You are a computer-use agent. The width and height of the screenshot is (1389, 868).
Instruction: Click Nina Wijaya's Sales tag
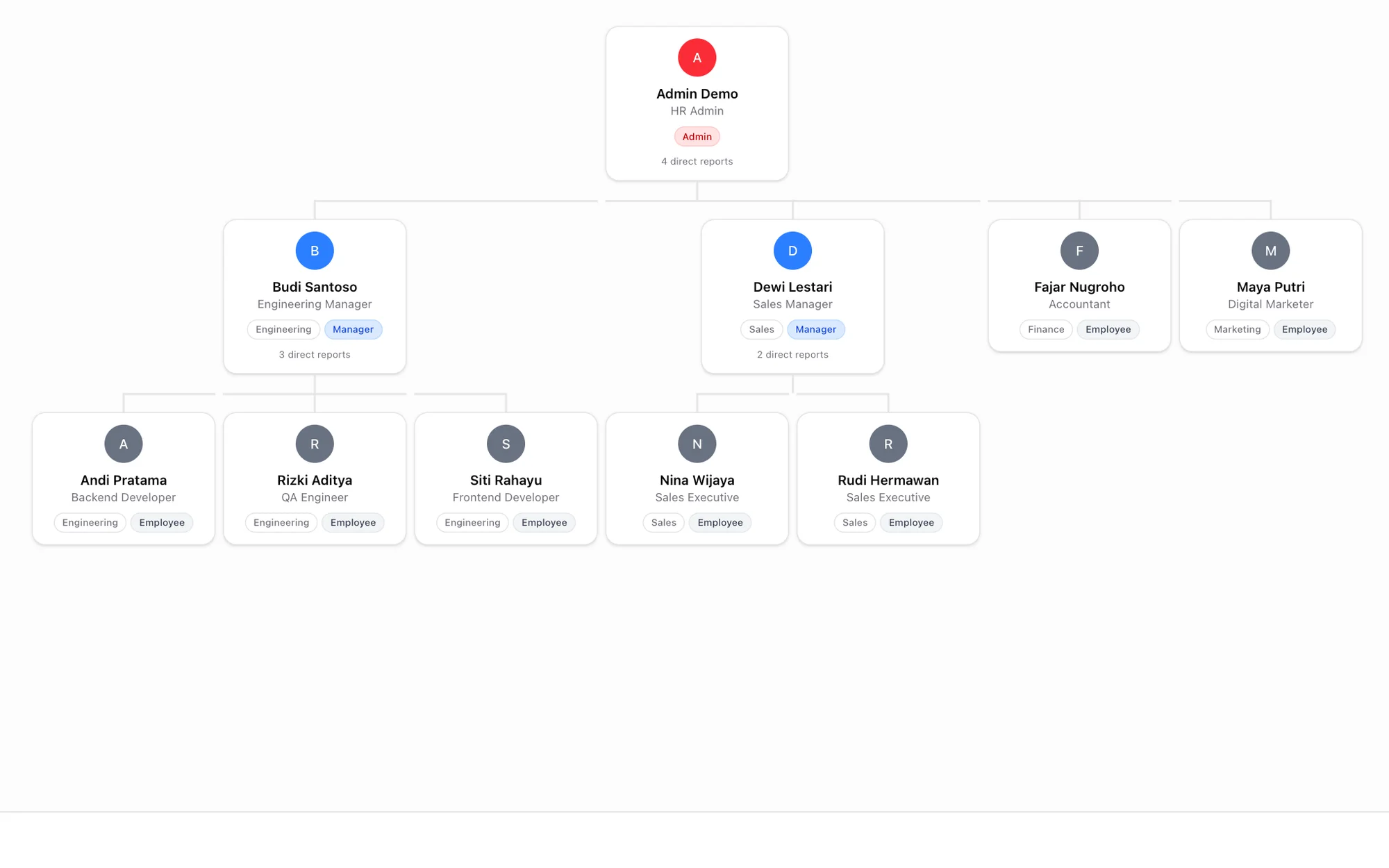(x=663, y=522)
